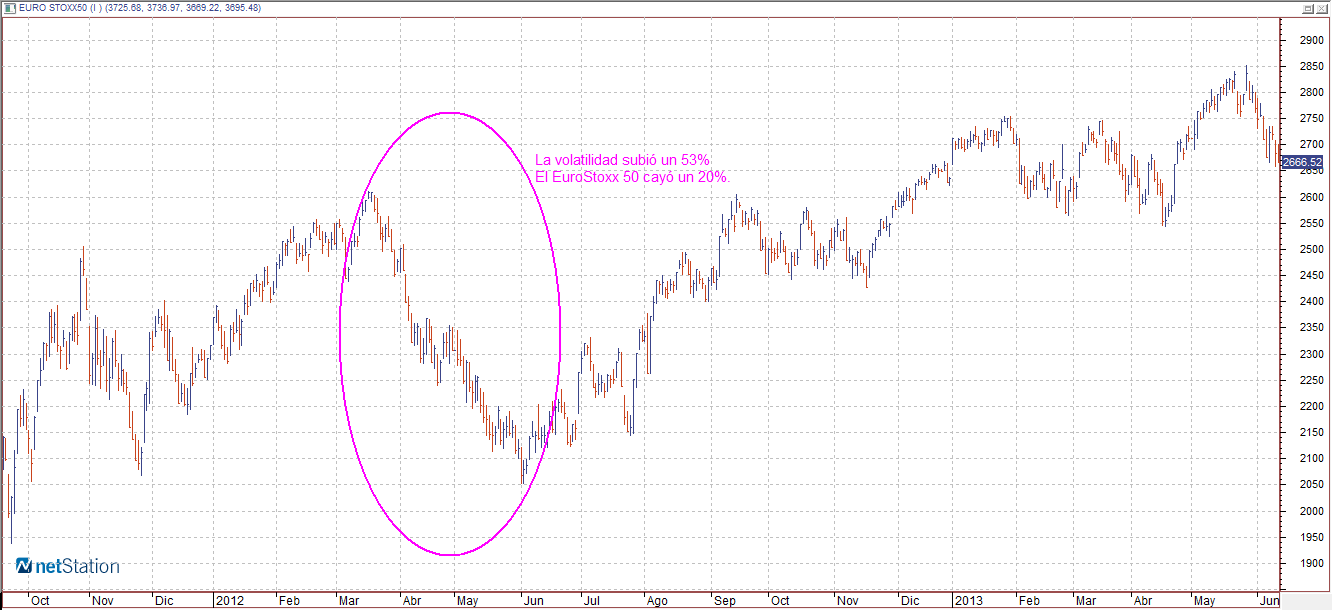Close the EURO STOXX50 chart window
The image size is (1332, 610).
pyautogui.click(x=1321, y=7)
